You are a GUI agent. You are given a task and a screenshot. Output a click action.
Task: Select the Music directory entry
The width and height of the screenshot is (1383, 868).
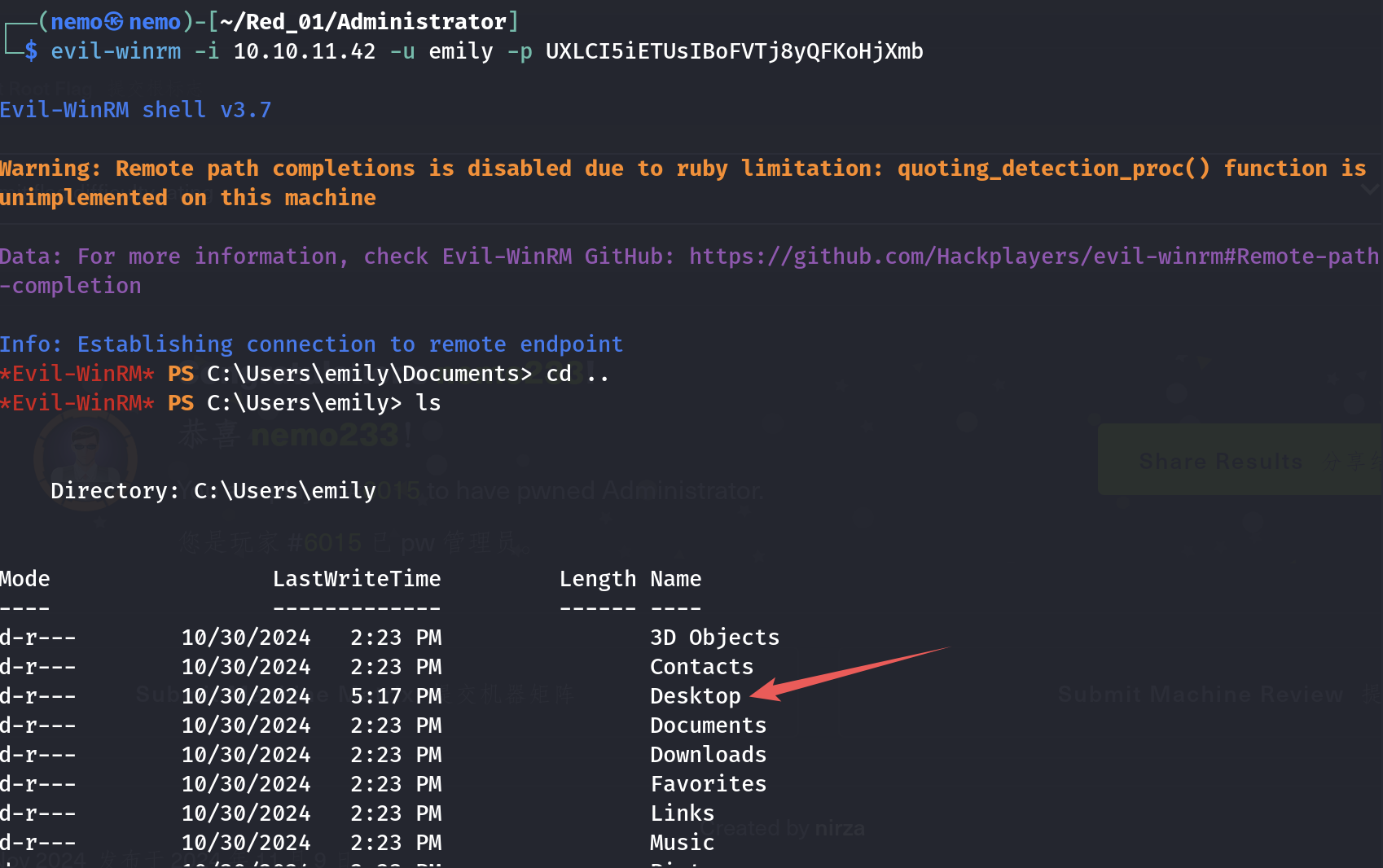682,843
